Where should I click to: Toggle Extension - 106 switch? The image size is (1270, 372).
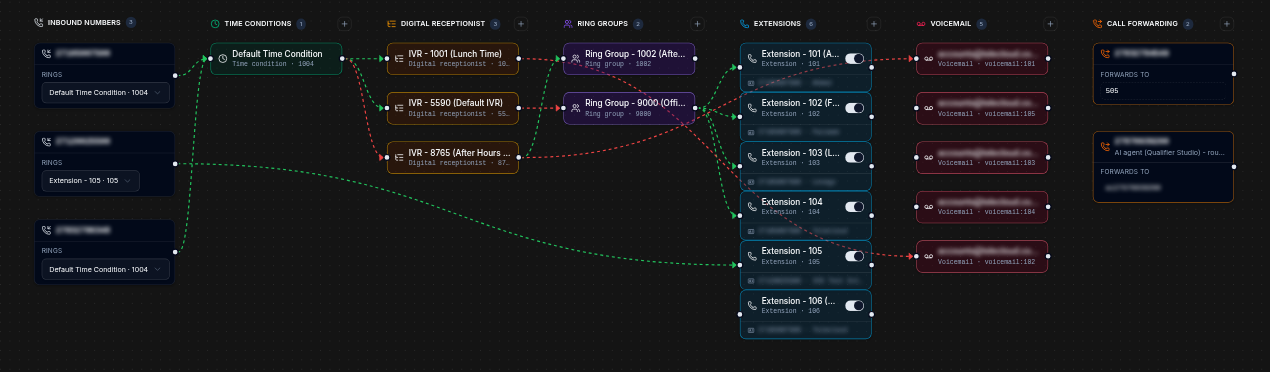click(x=854, y=306)
